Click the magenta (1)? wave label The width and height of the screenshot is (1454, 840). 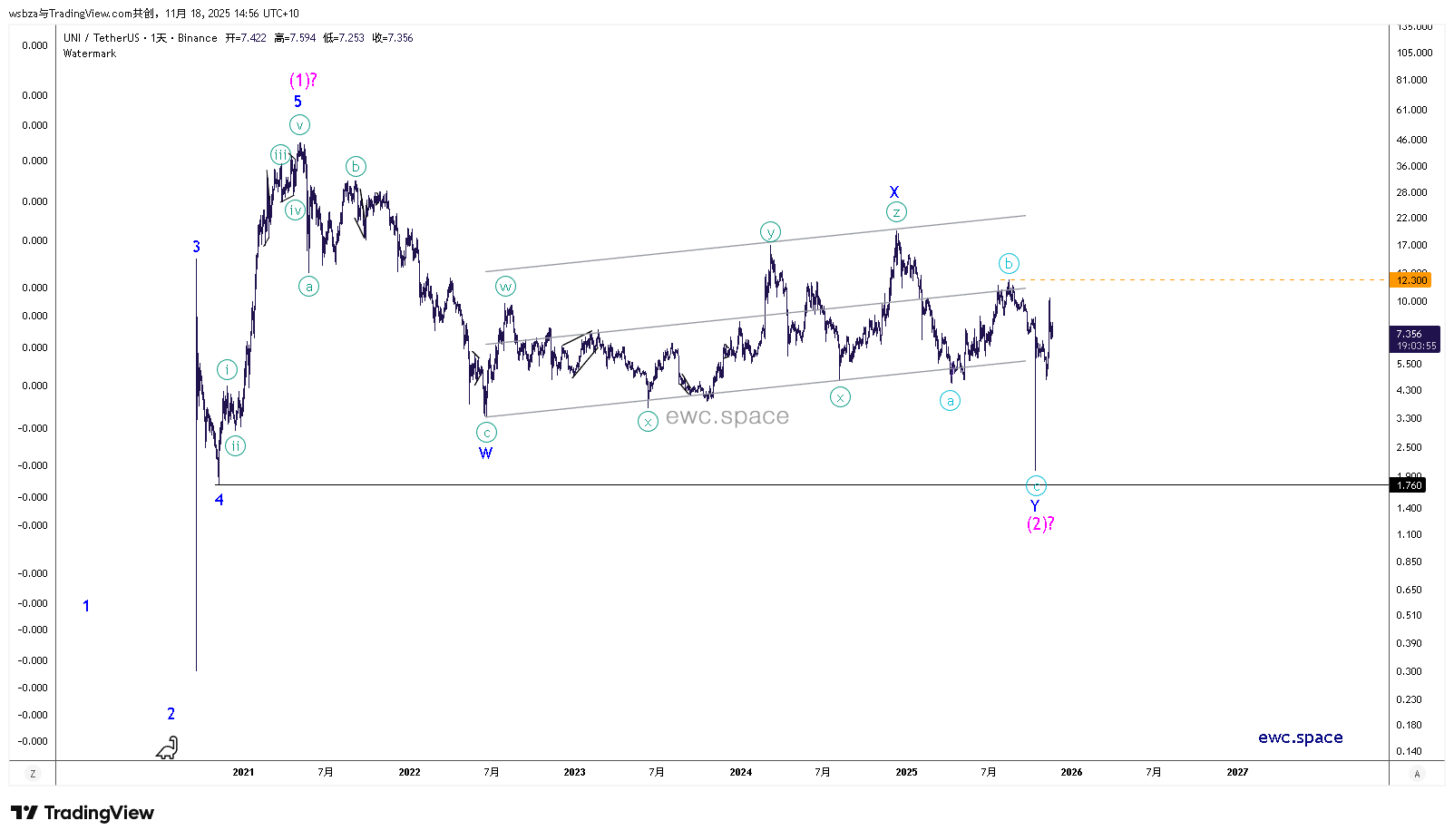click(x=303, y=81)
